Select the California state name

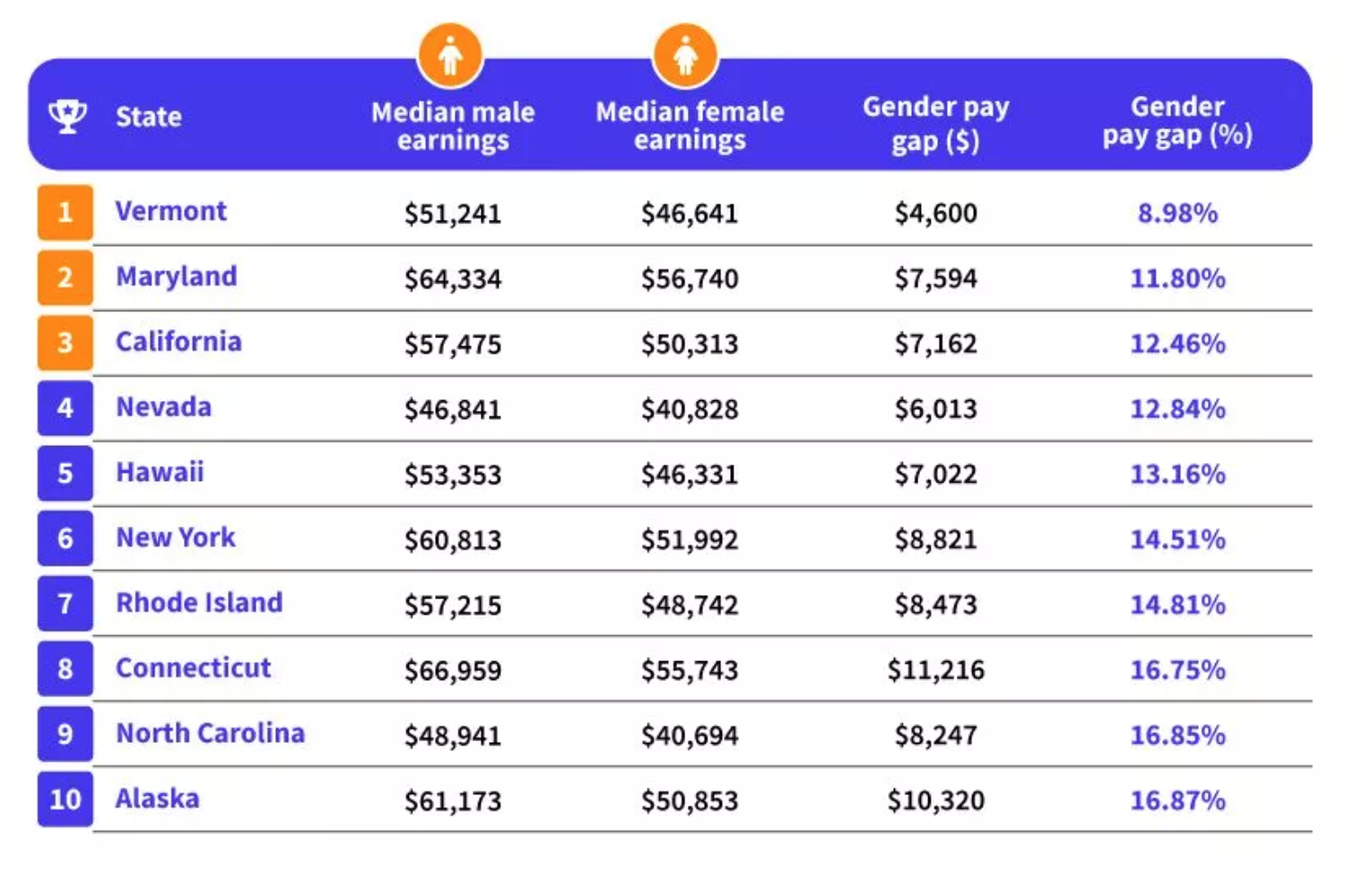pos(178,342)
